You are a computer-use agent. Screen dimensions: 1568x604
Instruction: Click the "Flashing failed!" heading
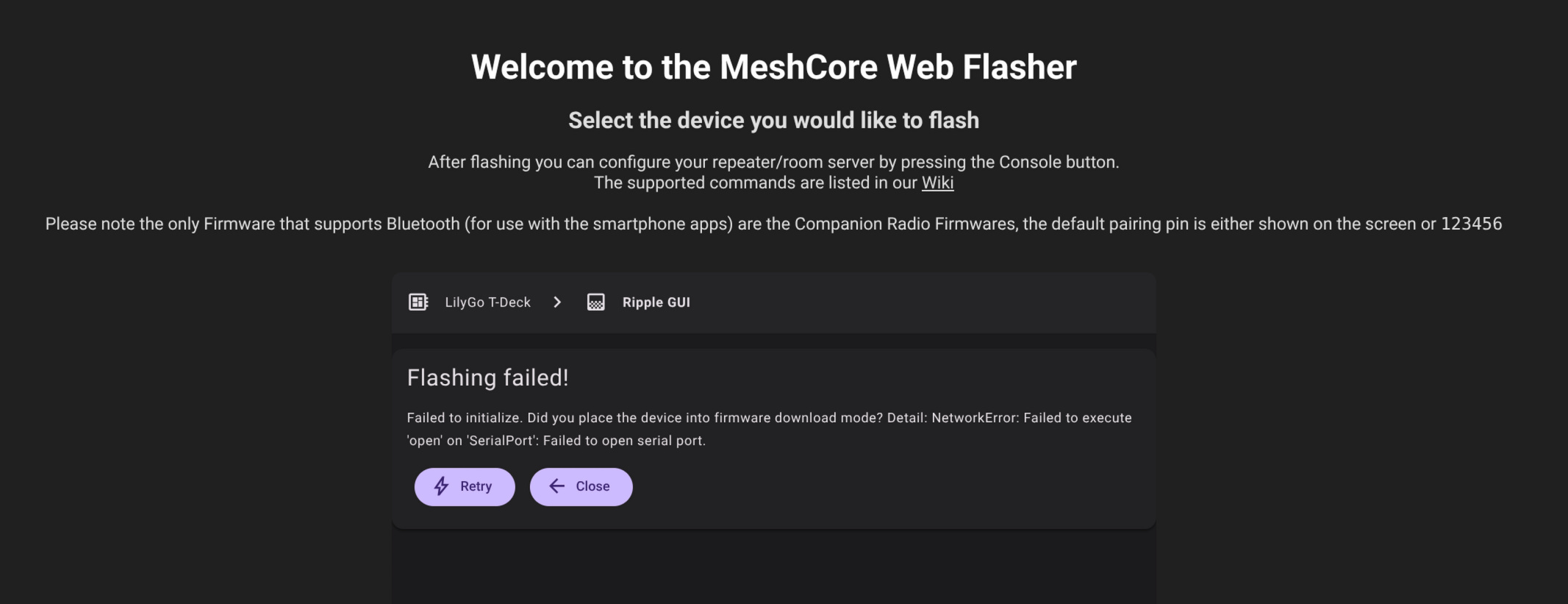(x=487, y=377)
